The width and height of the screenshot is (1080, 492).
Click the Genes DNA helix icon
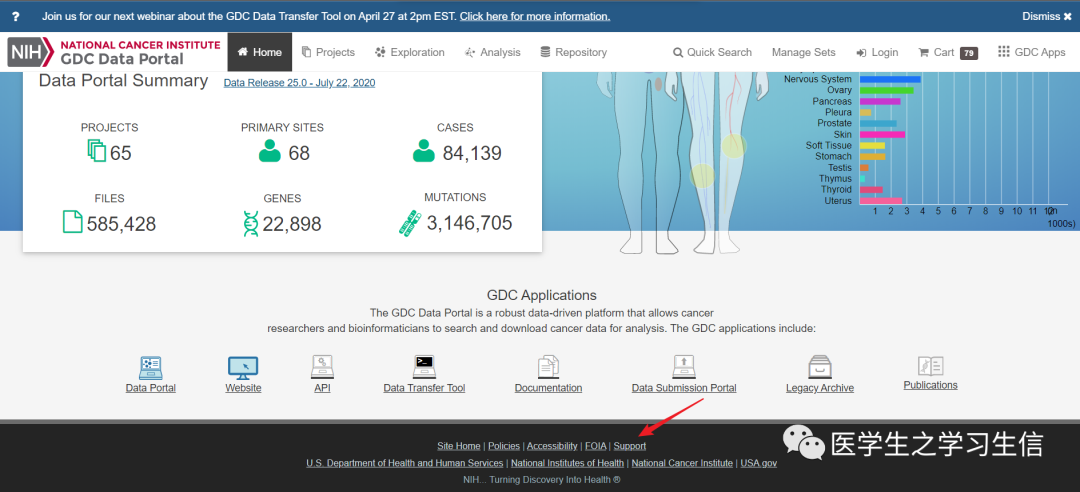click(x=251, y=223)
